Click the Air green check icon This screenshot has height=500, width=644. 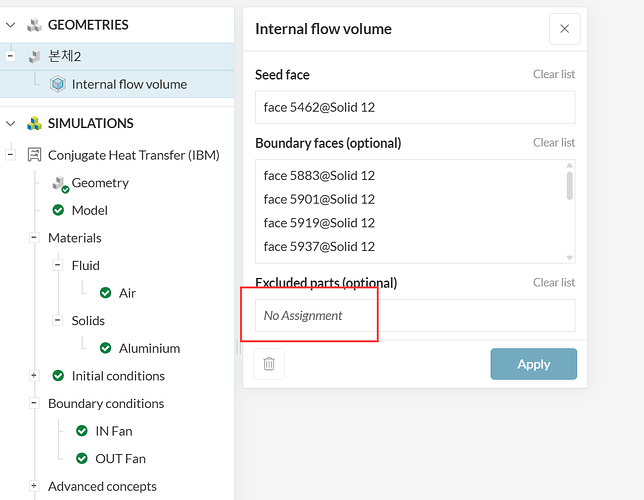click(x=106, y=293)
